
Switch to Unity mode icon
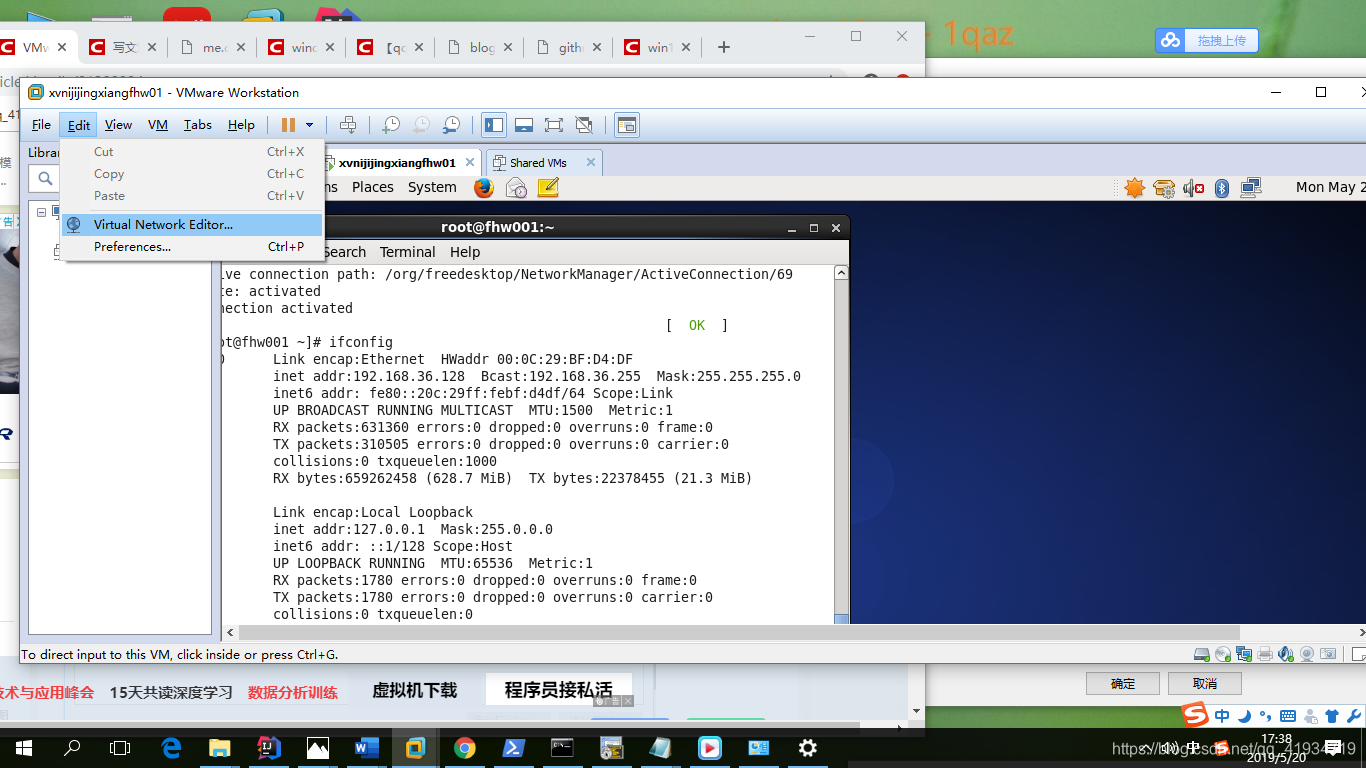click(584, 125)
